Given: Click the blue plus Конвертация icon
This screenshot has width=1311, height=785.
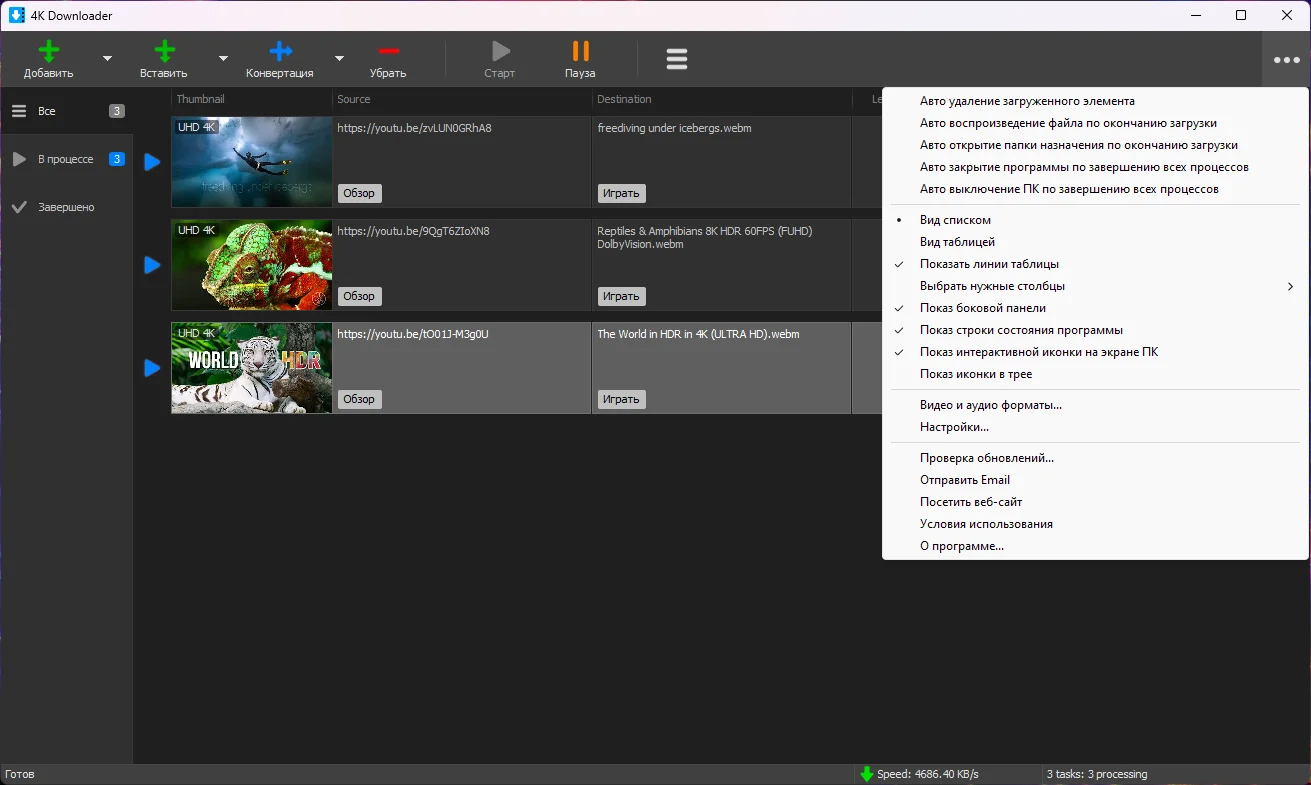Looking at the screenshot, I should 281,51.
